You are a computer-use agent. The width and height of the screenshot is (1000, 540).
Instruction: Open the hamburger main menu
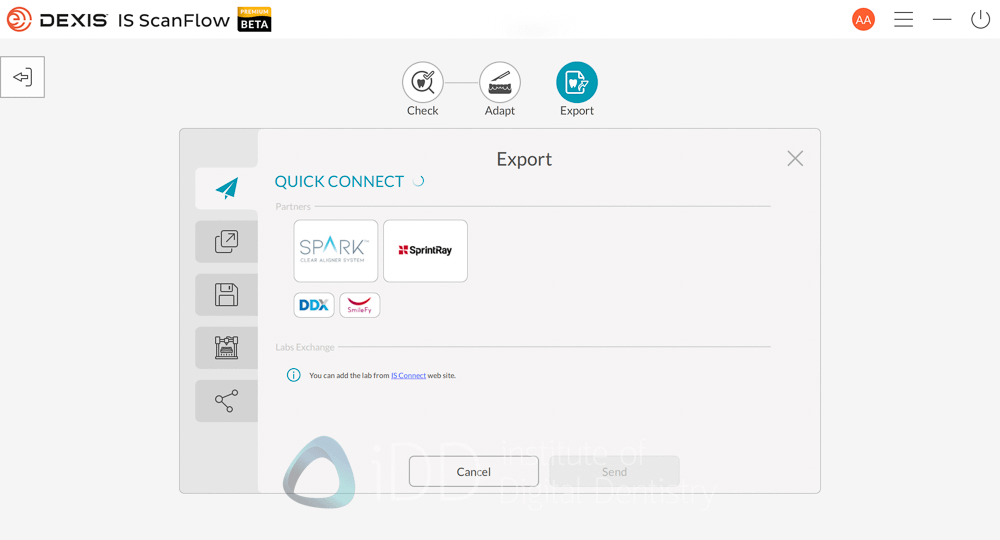[903, 20]
